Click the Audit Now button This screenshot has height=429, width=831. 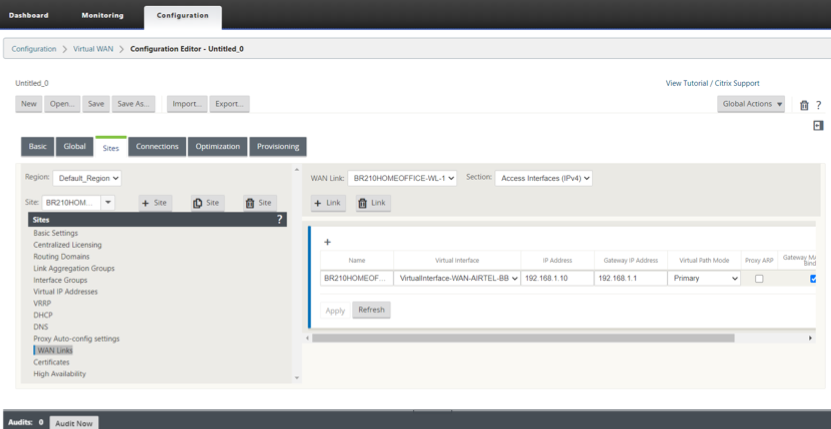(x=74, y=423)
